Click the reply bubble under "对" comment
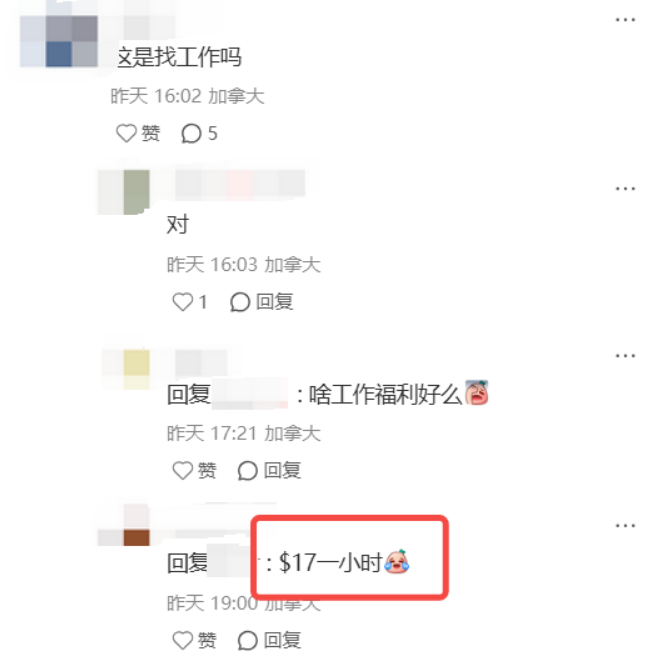Image resolution: width=669 pixels, height=672 pixels. (x=261, y=302)
